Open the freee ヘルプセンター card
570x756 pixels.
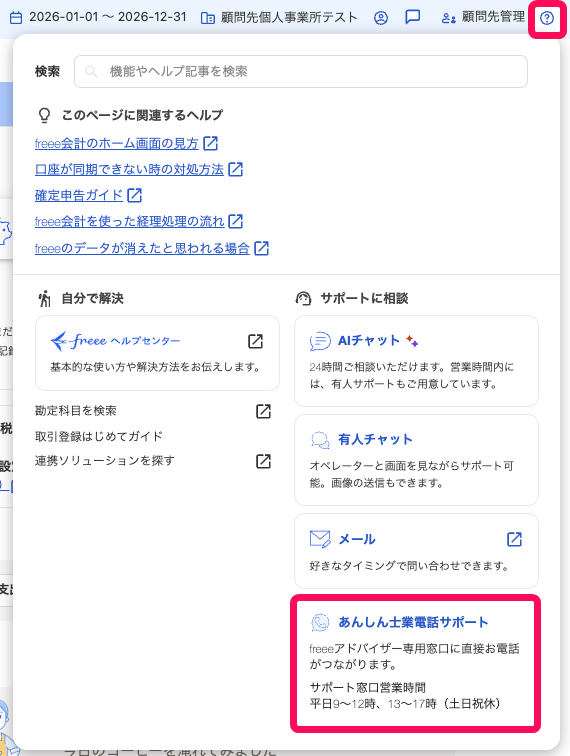(x=157, y=353)
